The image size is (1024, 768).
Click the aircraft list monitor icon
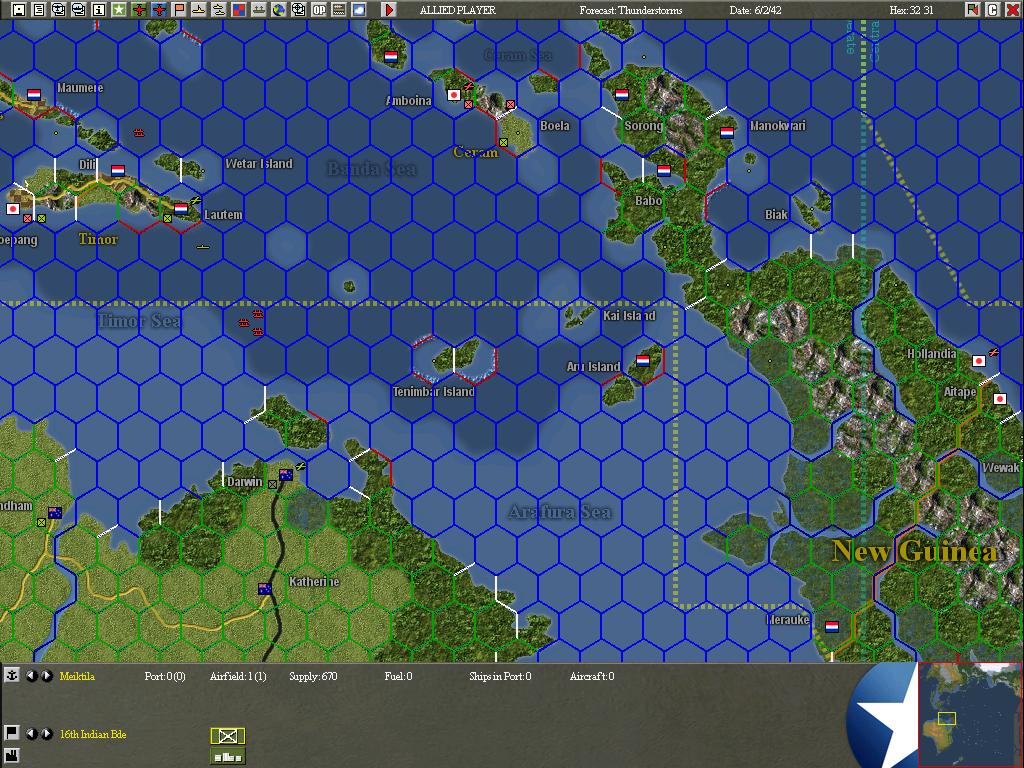pyautogui.click(x=78, y=9)
